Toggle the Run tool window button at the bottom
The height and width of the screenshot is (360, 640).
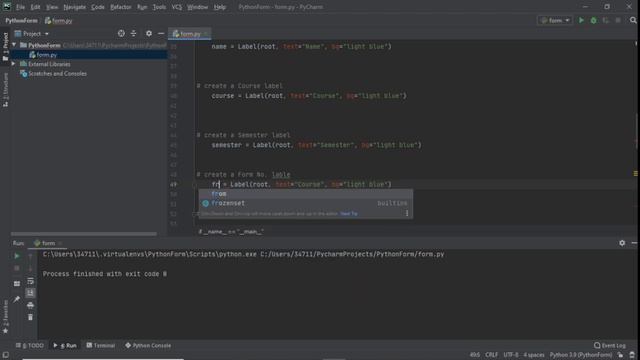click(x=65, y=345)
